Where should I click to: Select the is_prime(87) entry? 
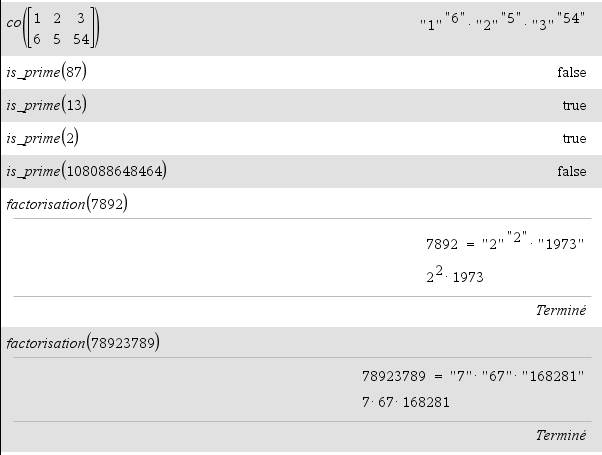46,72
